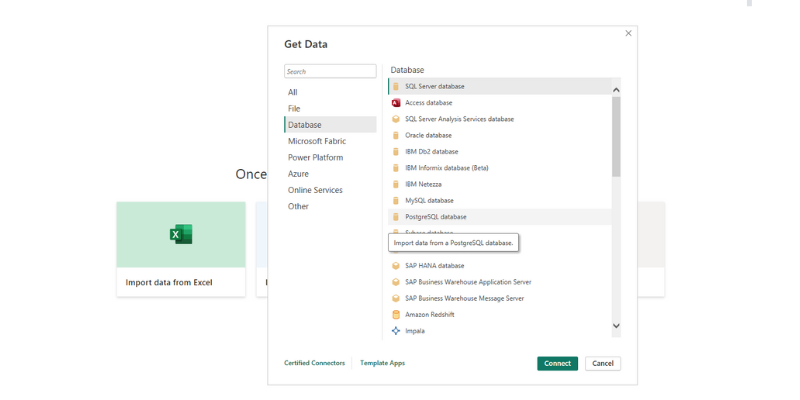Select PostgreSQL database text
800x400 pixels.
coord(436,217)
